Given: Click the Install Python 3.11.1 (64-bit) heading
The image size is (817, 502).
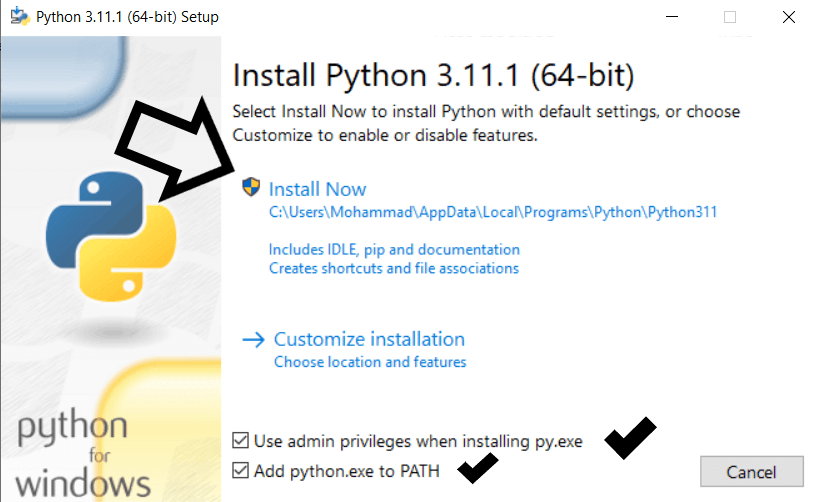Looking at the screenshot, I should [x=433, y=76].
